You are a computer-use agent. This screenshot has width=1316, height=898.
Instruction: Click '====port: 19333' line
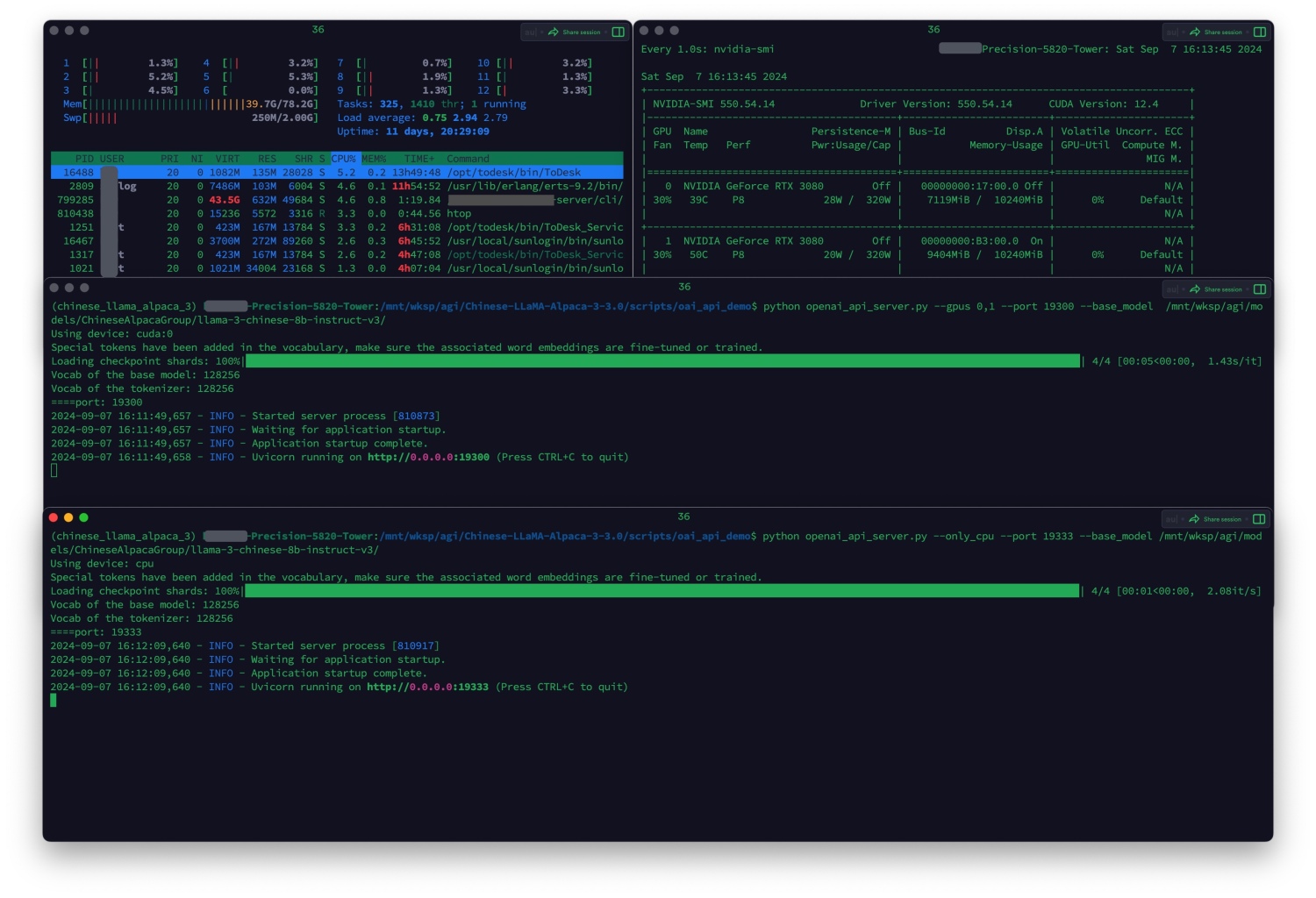[x=96, y=632]
